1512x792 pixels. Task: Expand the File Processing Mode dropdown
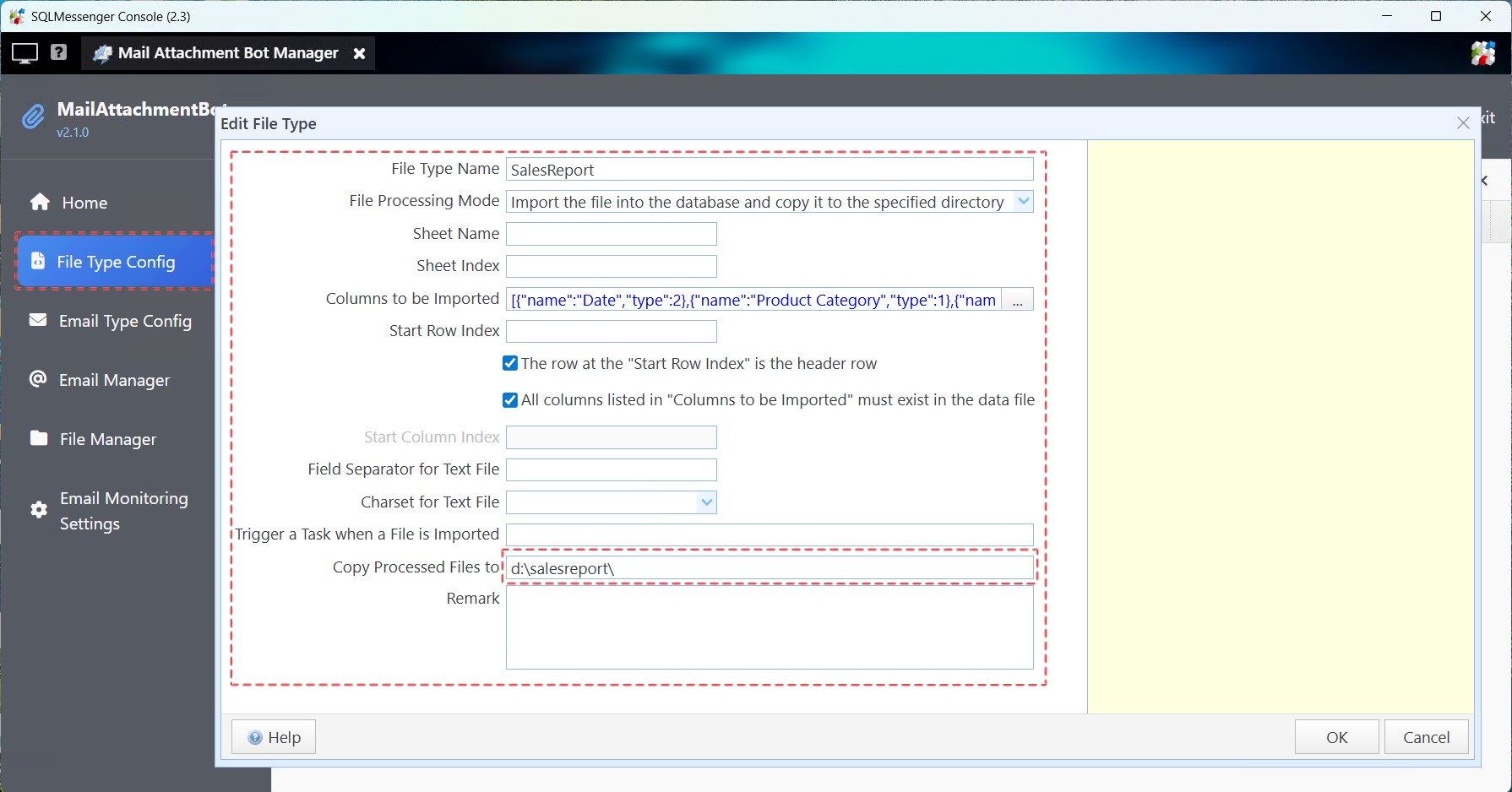(1023, 202)
